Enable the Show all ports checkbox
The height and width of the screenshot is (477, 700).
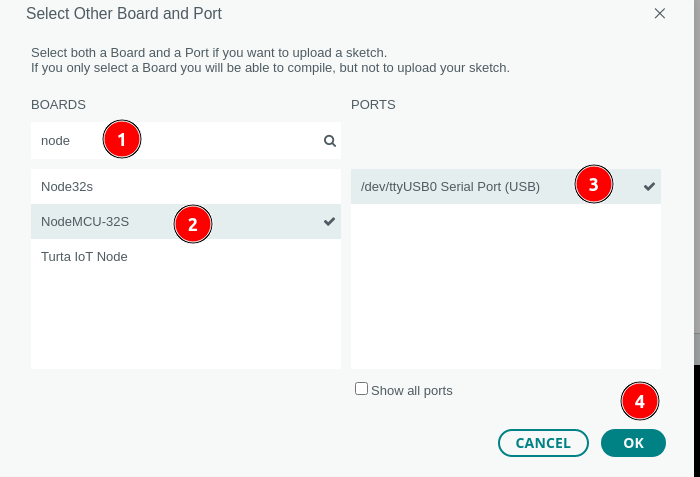[x=362, y=389]
